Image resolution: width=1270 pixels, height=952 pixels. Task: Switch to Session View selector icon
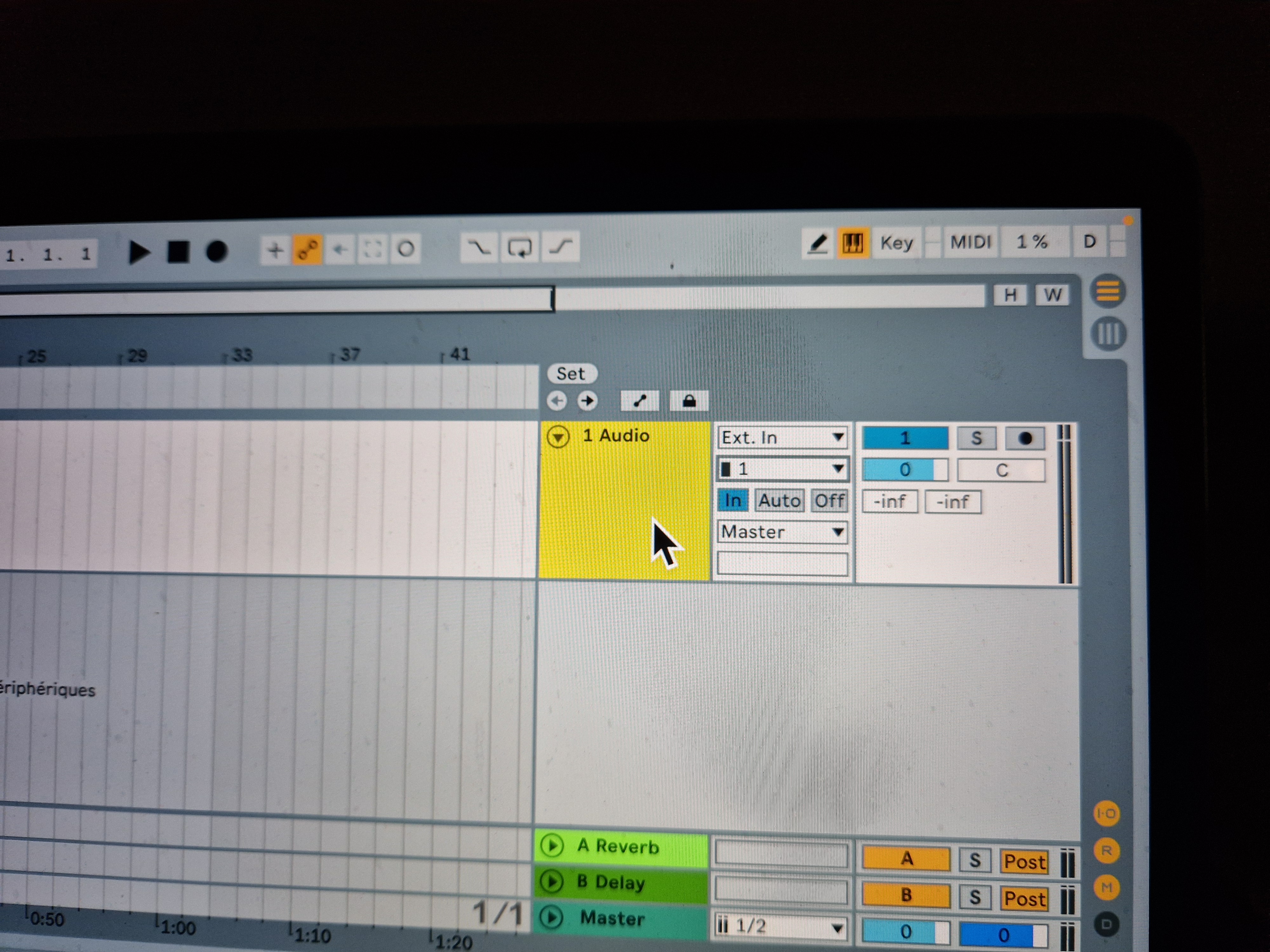coord(1108,334)
